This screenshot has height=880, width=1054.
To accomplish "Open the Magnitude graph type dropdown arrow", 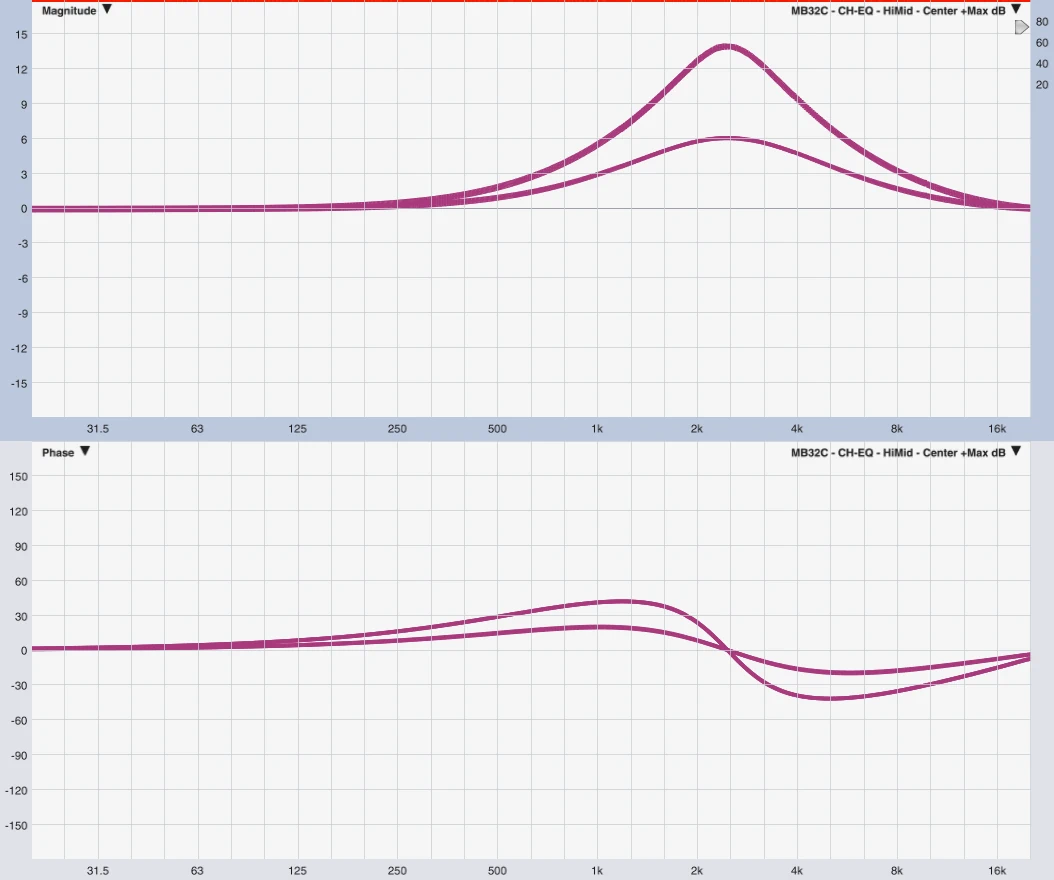I will coord(107,10).
